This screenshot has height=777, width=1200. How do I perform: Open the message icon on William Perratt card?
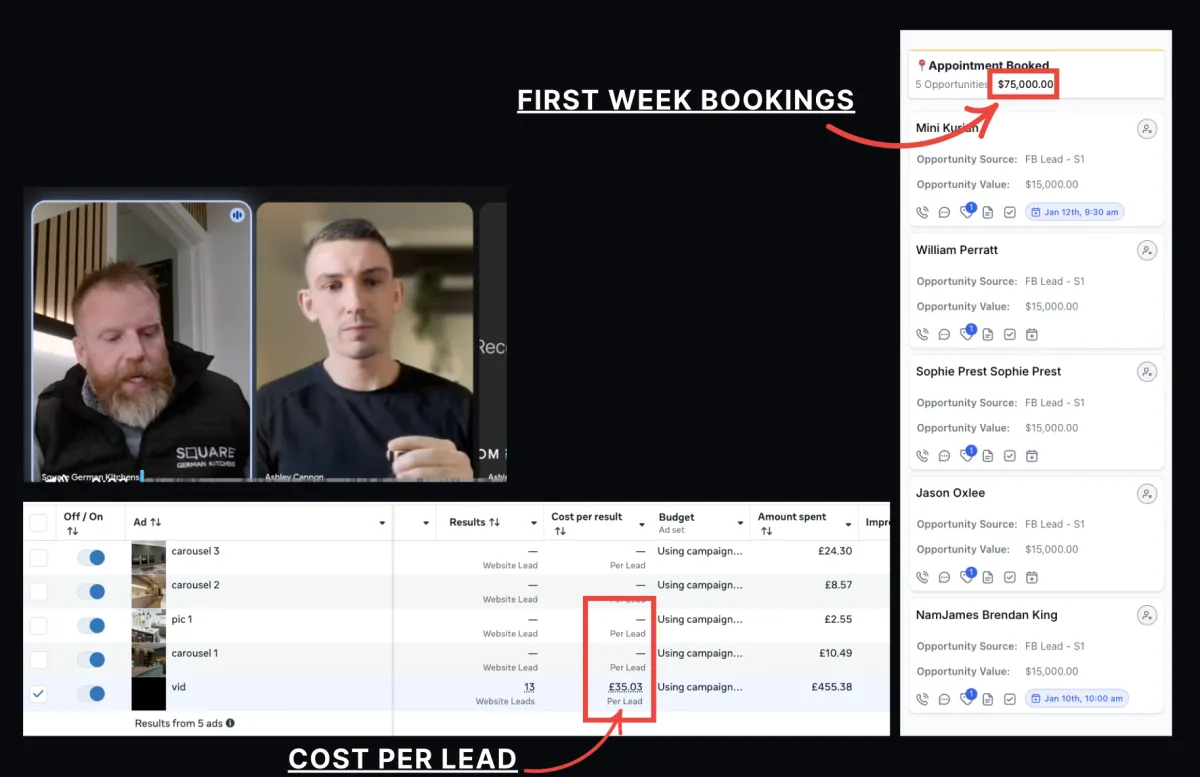point(944,334)
